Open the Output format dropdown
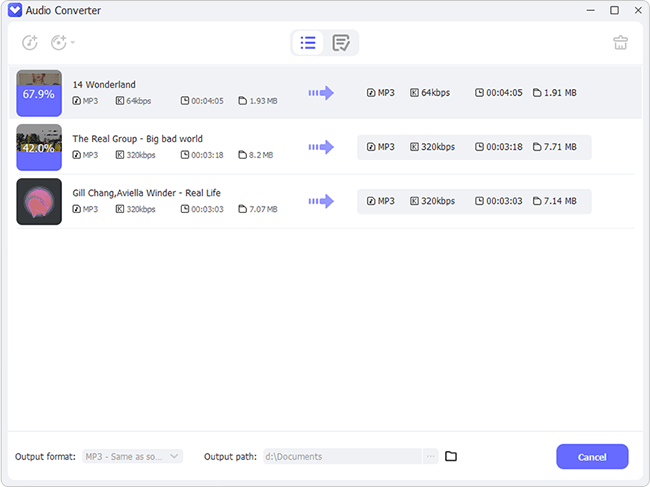650x487 pixels. click(133, 456)
